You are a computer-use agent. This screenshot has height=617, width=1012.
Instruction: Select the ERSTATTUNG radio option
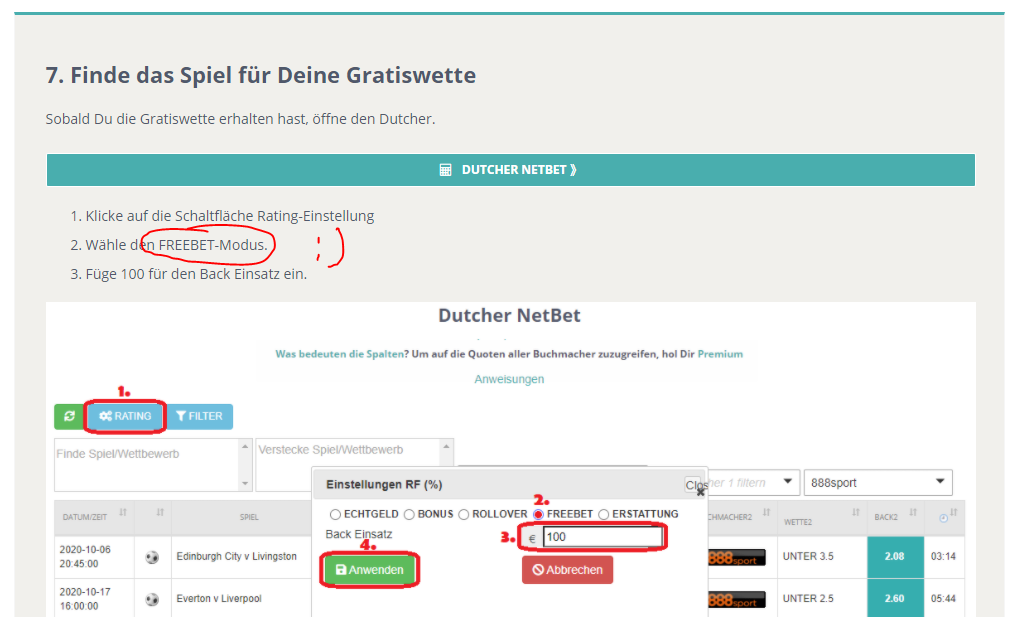coord(603,514)
